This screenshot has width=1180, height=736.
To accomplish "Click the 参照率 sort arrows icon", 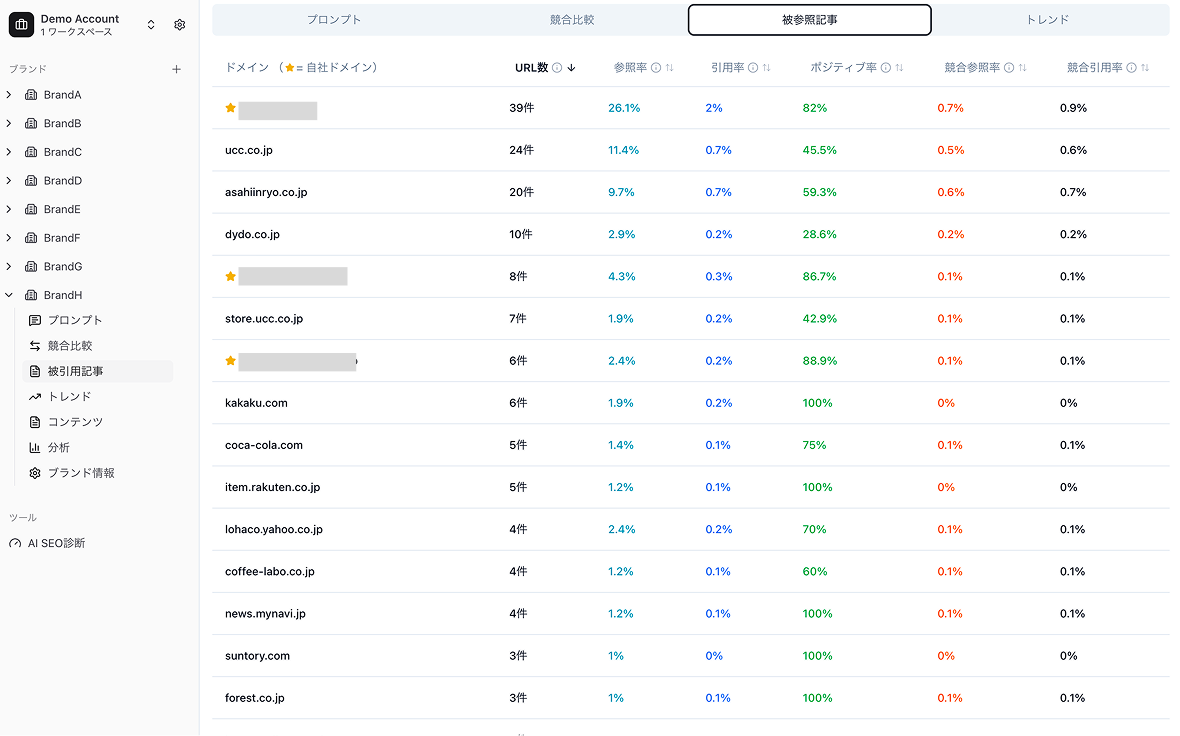I will point(669,68).
